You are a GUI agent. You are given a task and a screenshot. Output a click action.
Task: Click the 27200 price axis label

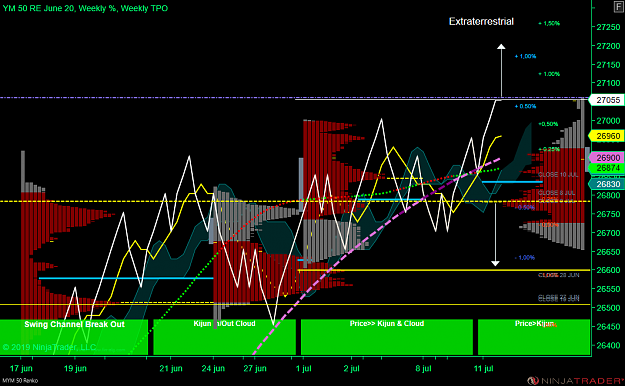[x=608, y=46]
